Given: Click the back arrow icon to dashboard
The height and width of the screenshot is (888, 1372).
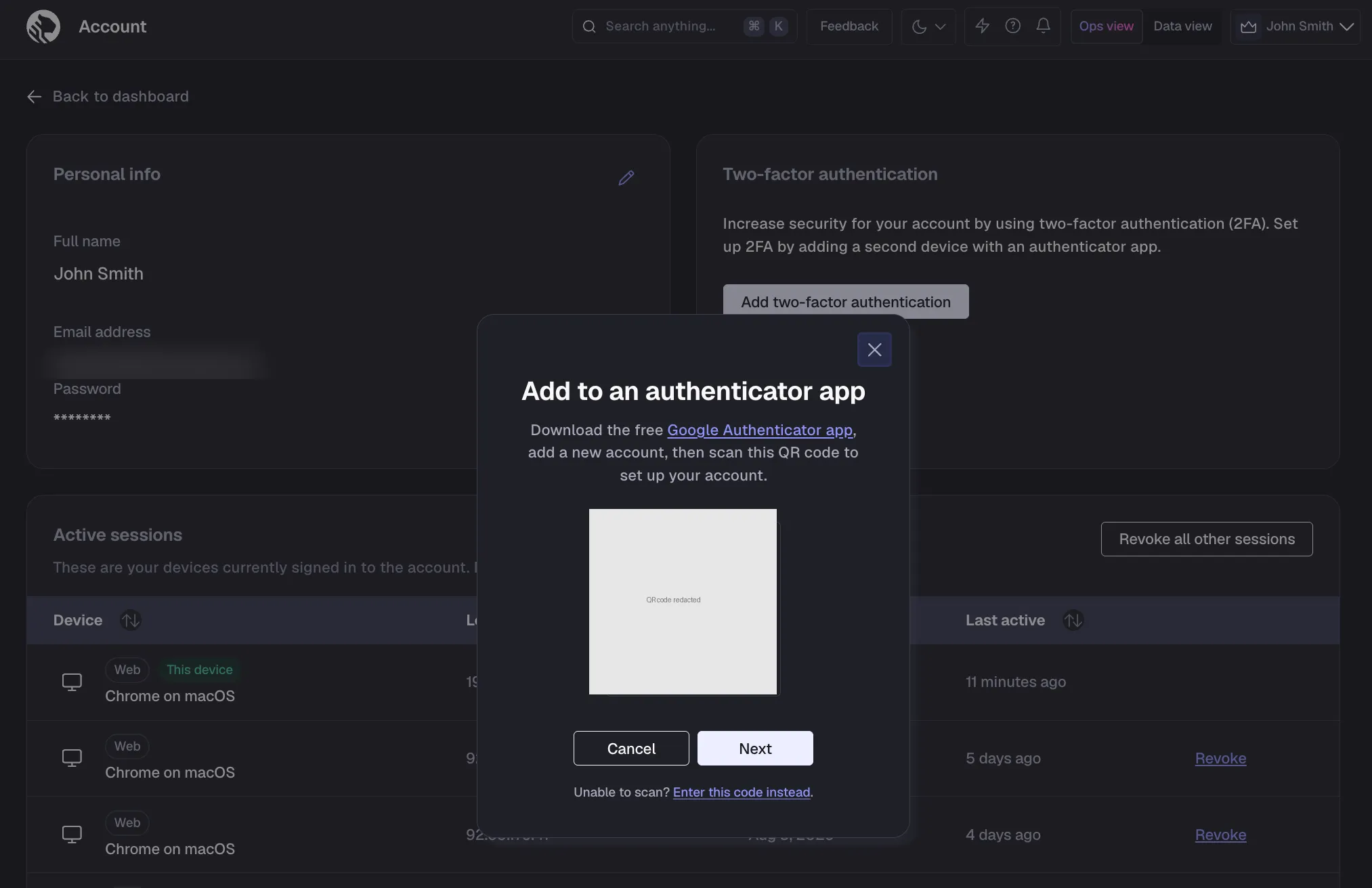Looking at the screenshot, I should 35,97.
